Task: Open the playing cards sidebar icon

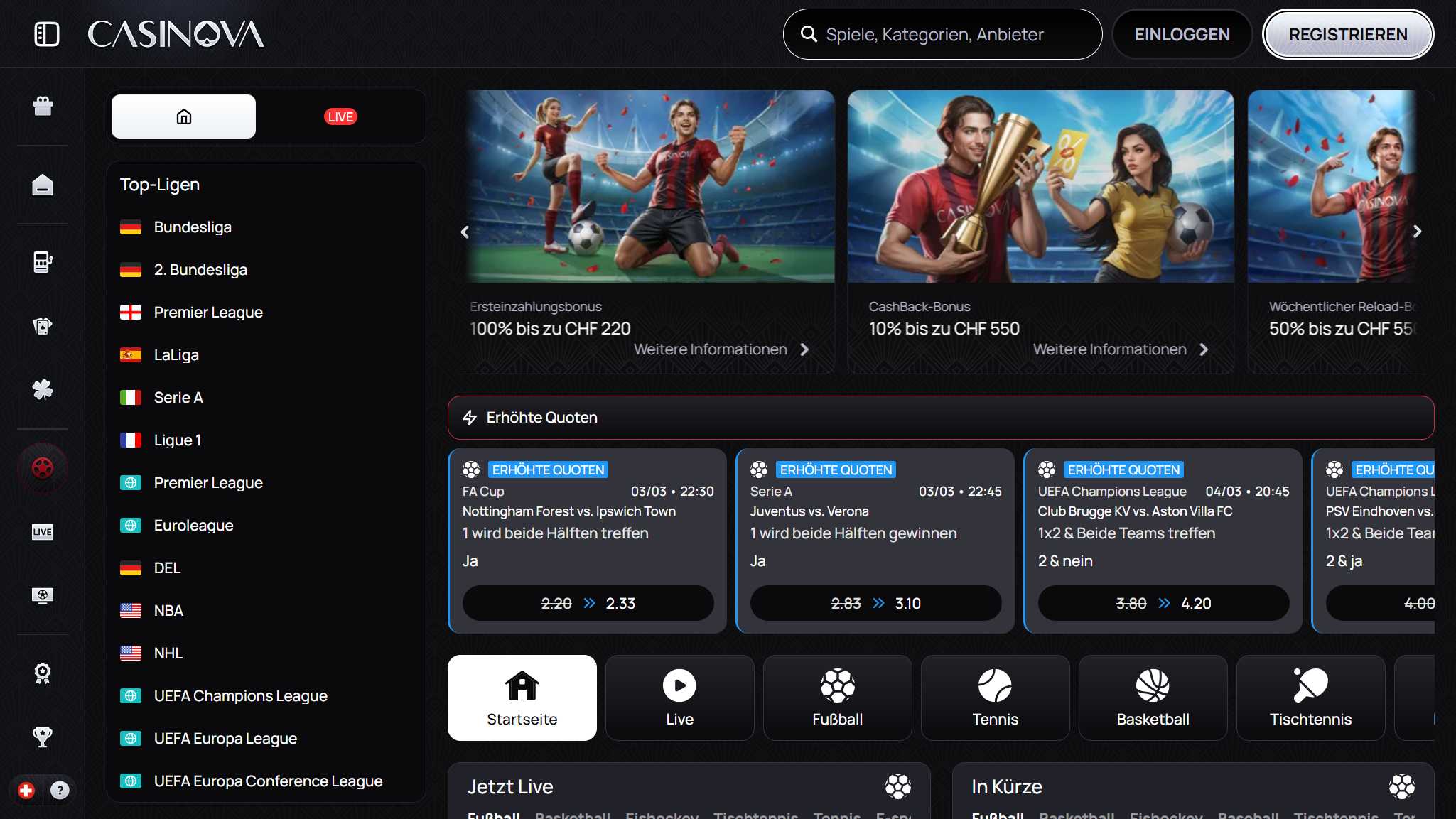Action: click(43, 326)
